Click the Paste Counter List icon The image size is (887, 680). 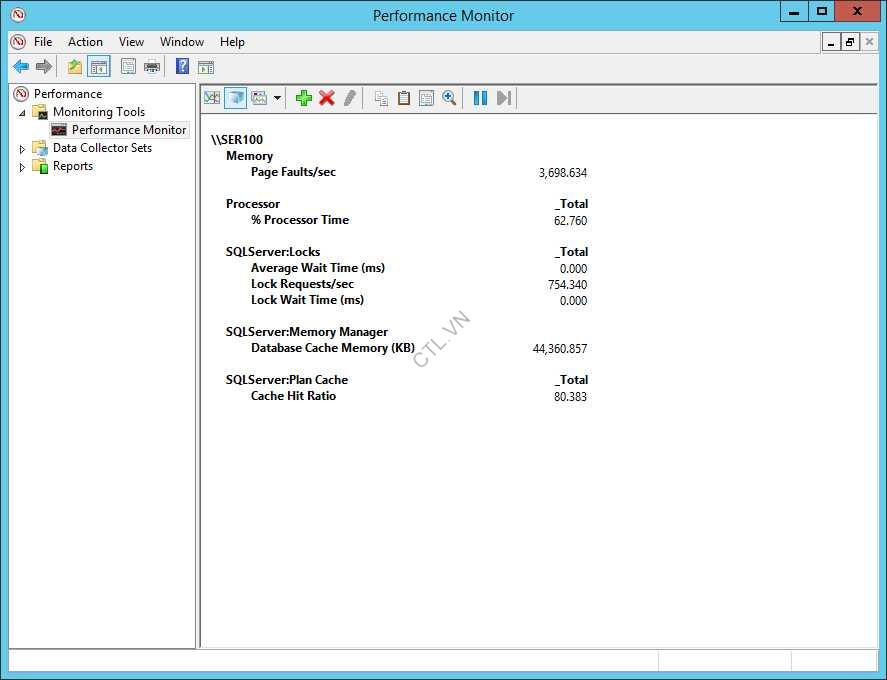(404, 97)
